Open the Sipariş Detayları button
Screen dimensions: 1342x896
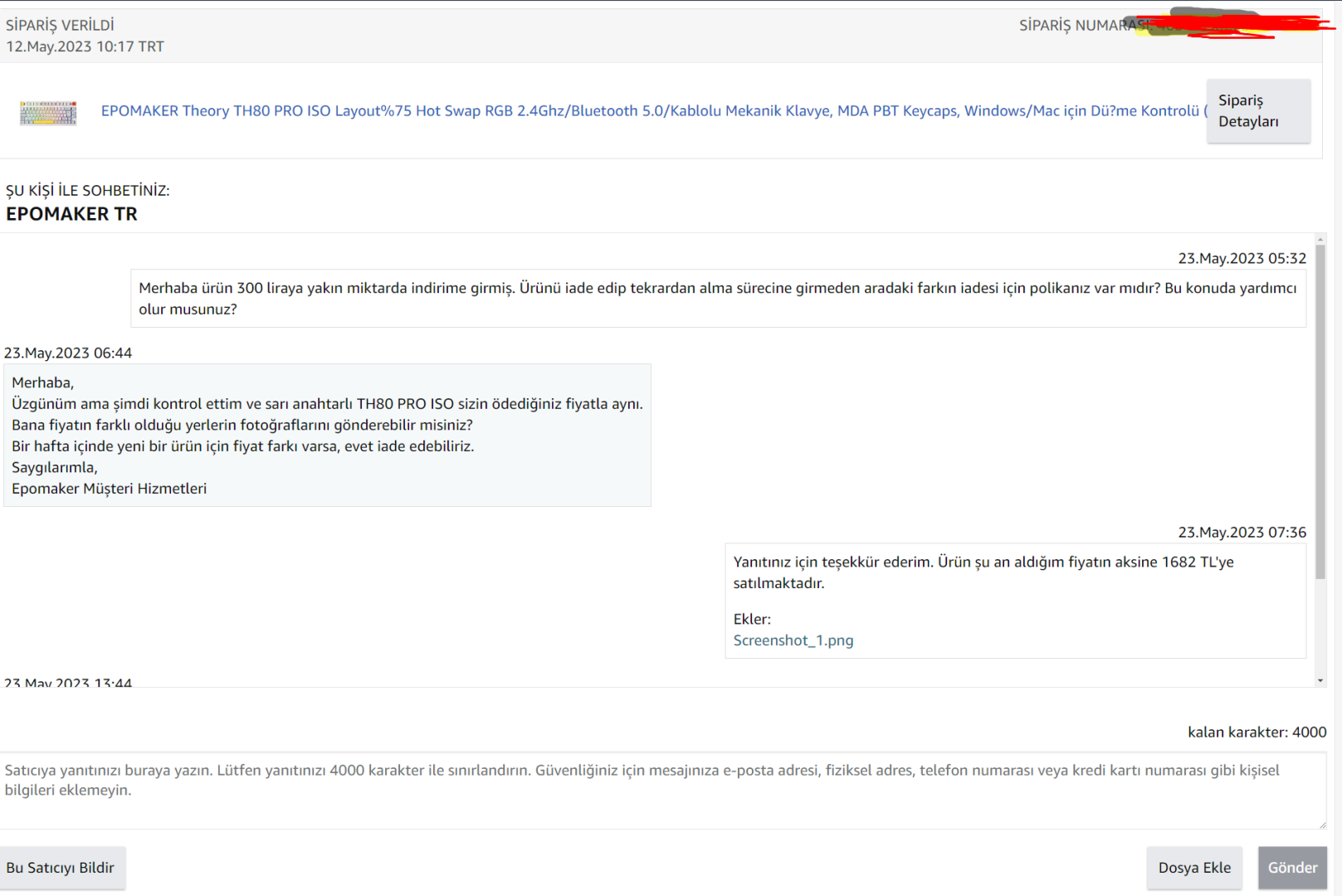point(1258,111)
